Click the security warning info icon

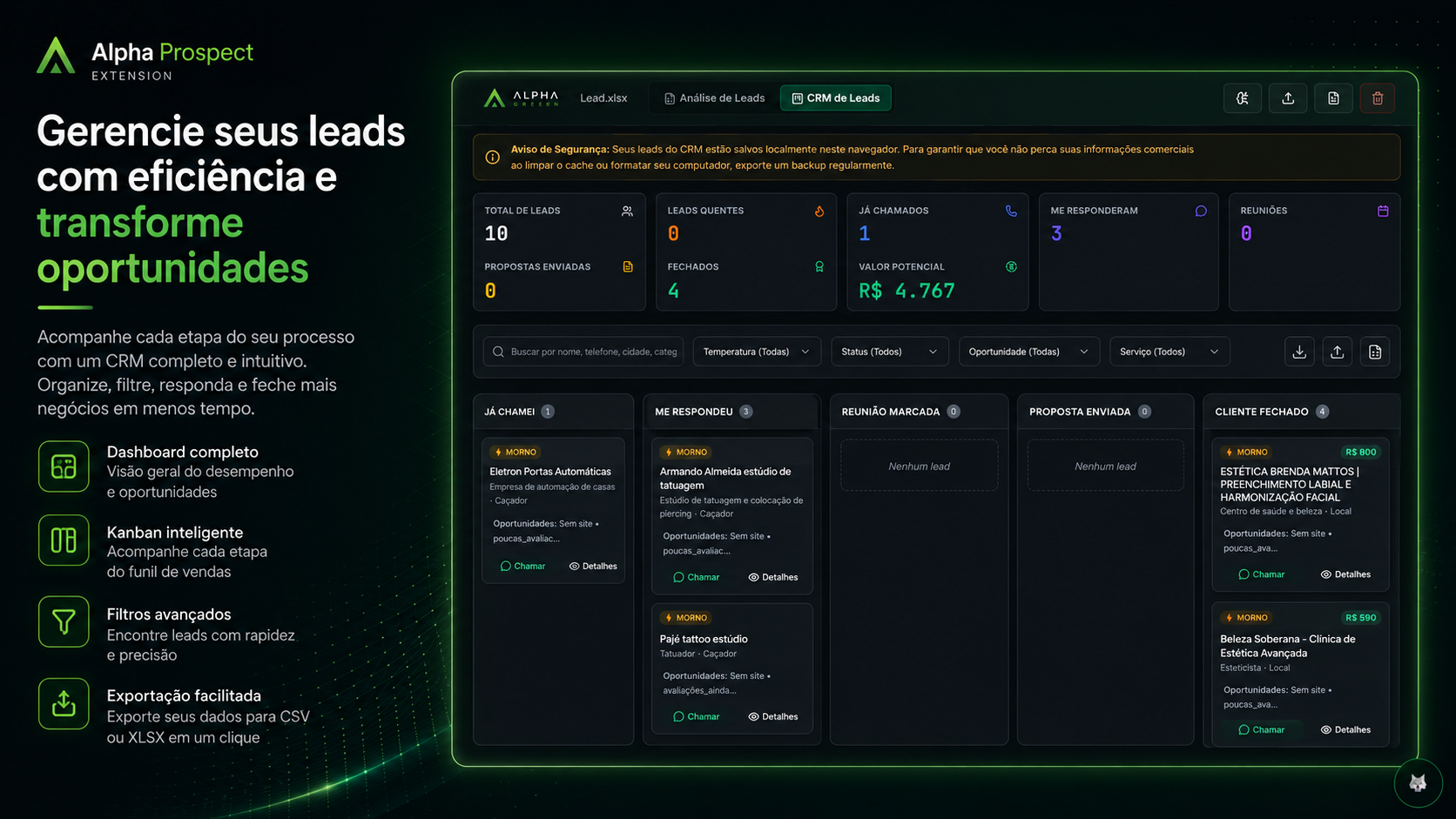click(x=493, y=158)
